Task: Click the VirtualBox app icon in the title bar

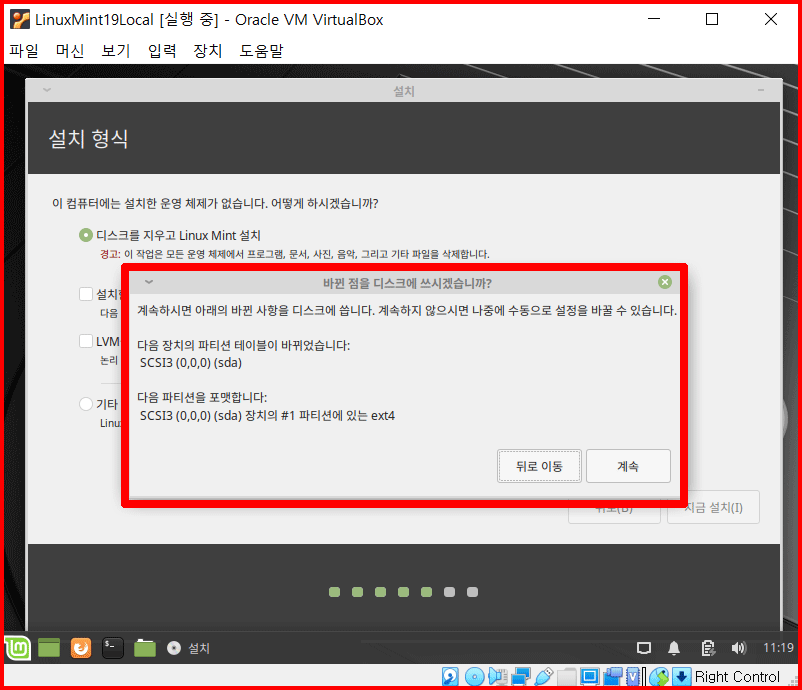Action: coord(20,19)
